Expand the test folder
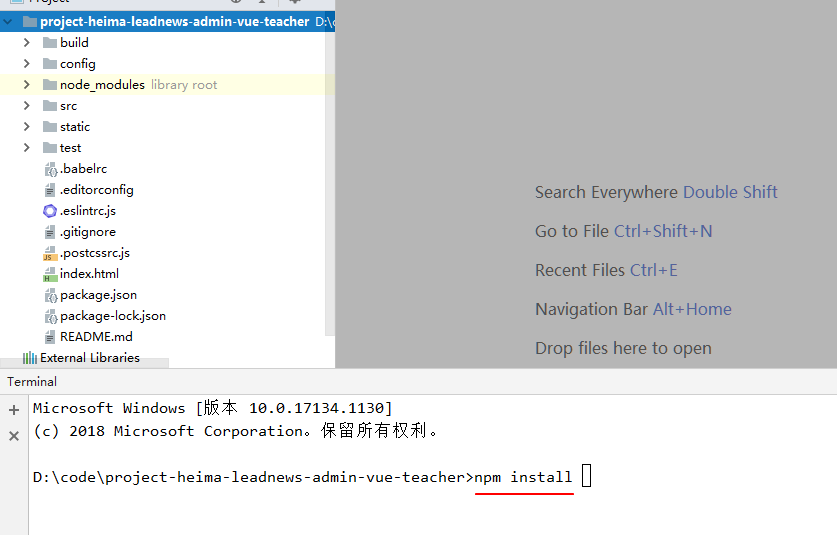Screen dimensions: 837x535 click(x=27, y=147)
